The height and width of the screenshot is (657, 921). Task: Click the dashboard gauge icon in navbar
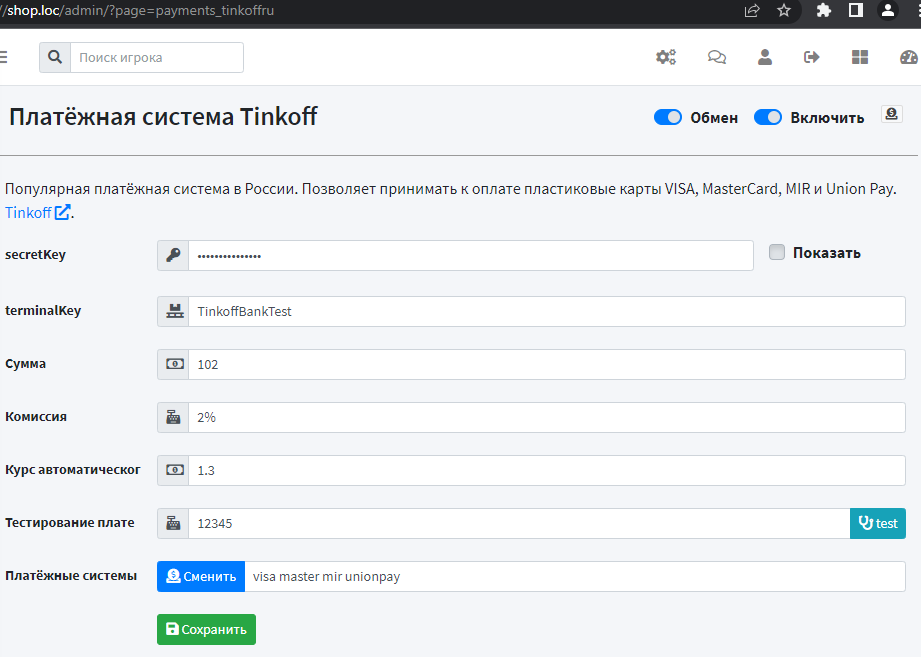(x=908, y=57)
